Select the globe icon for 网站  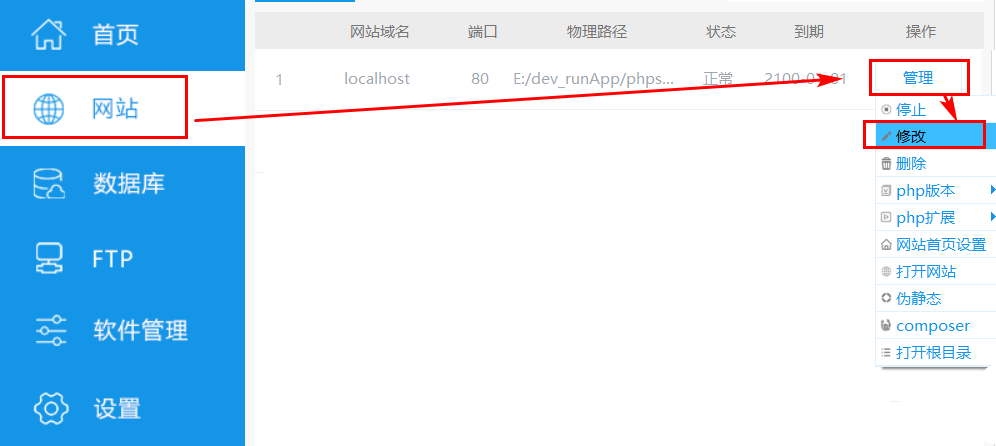[48, 109]
